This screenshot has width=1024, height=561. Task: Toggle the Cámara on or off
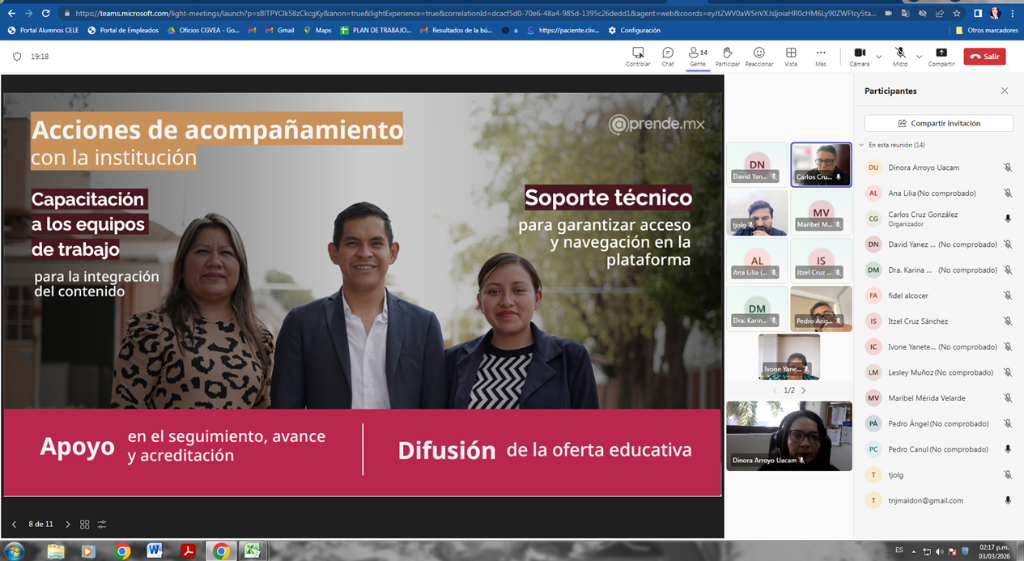pyautogui.click(x=859, y=56)
